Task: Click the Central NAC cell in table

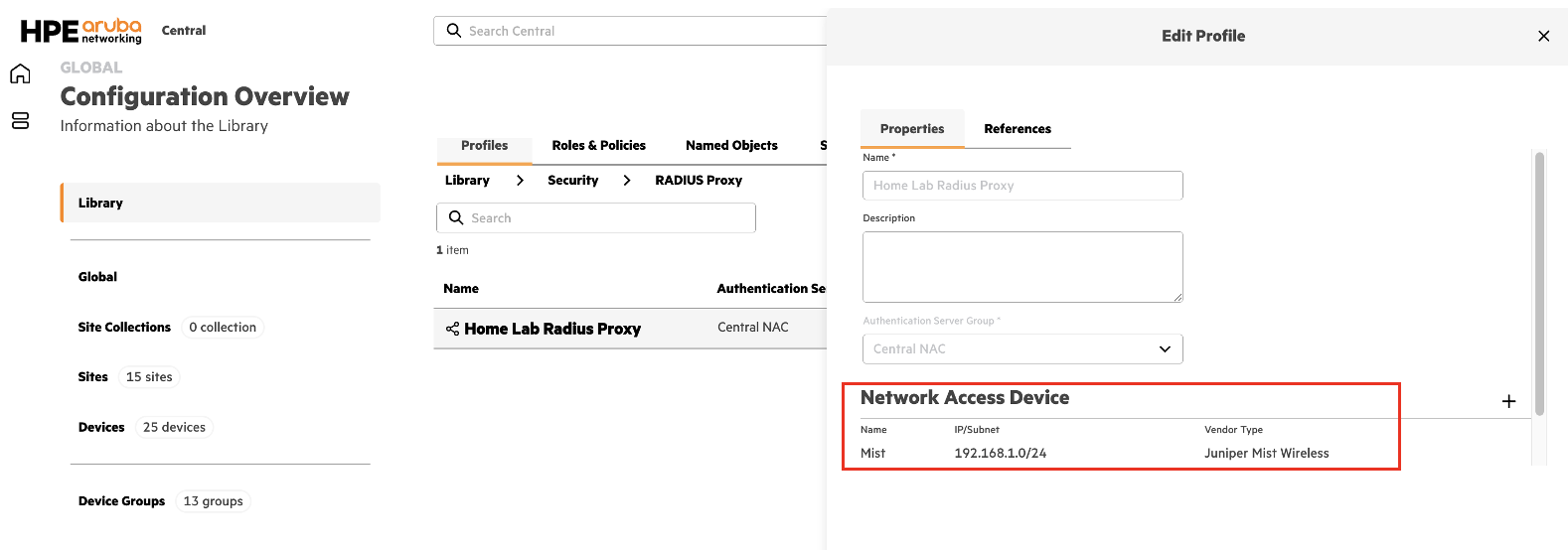Action: pos(753,327)
